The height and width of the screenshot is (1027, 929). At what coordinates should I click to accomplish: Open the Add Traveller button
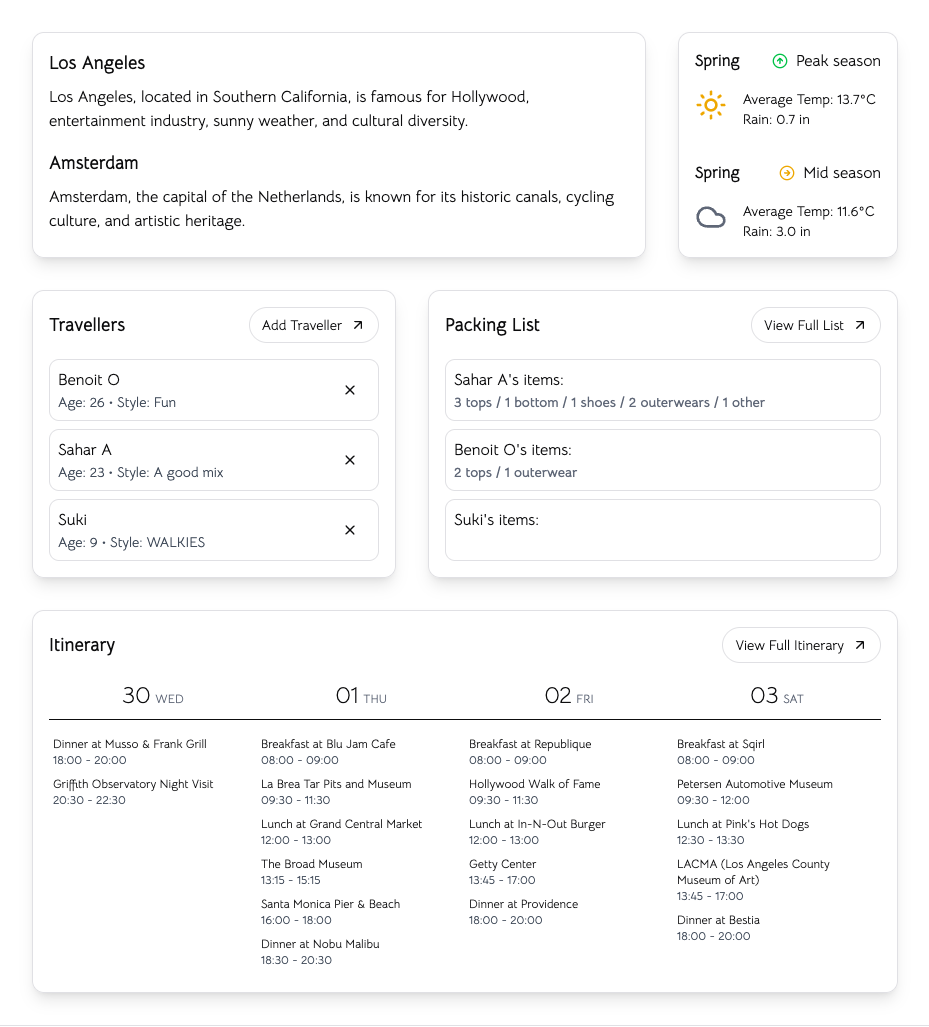point(313,325)
